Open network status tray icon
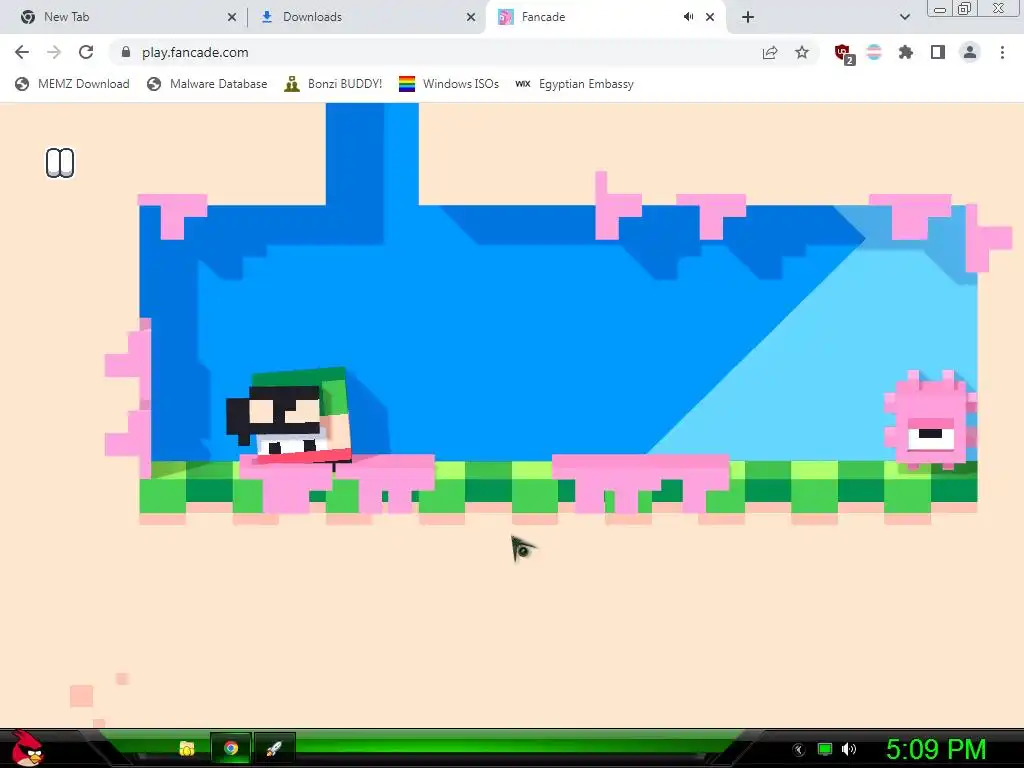The width and height of the screenshot is (1024, 768). pyautogui.click(x=825, y=749)
